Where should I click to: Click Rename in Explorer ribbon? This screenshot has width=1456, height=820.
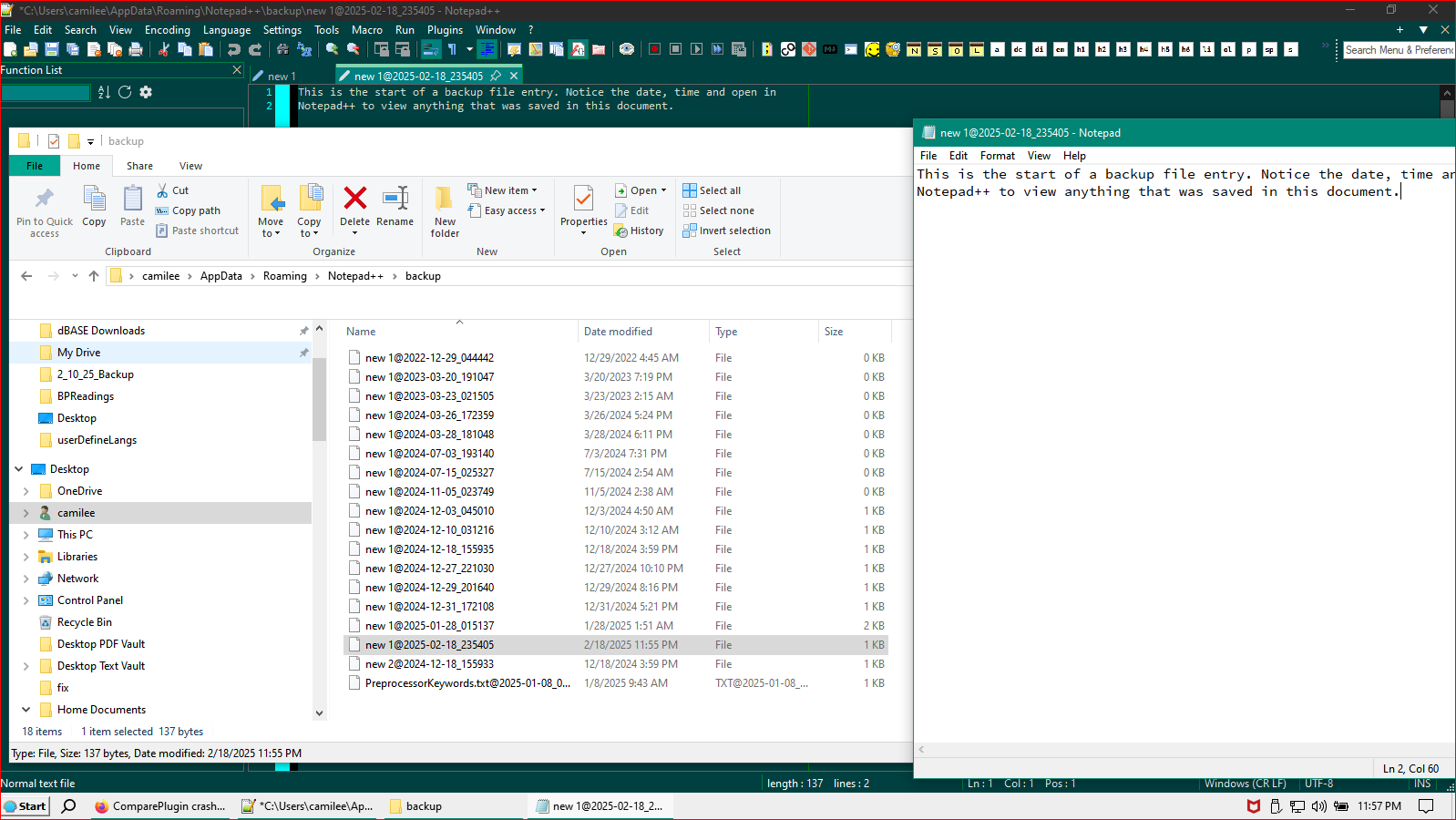tap(395, 206)
